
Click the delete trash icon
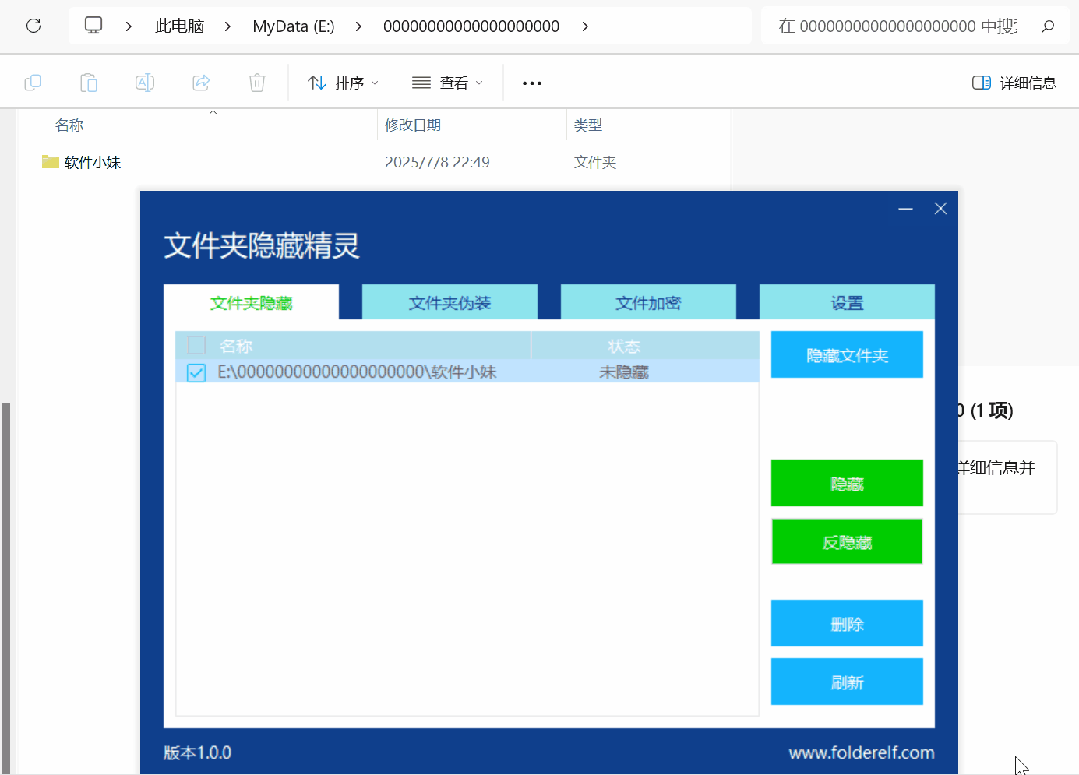coord(257,83)
